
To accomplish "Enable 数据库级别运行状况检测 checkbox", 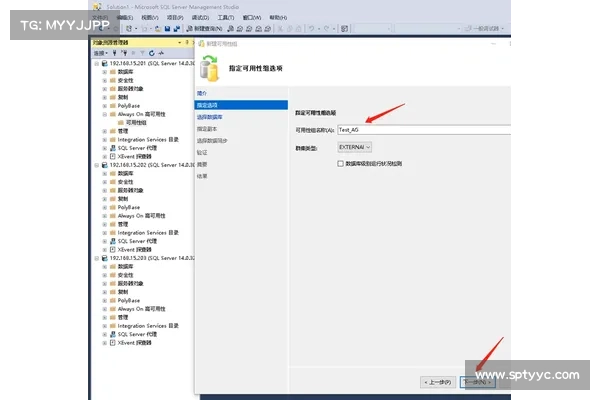I will click(340, 163).
